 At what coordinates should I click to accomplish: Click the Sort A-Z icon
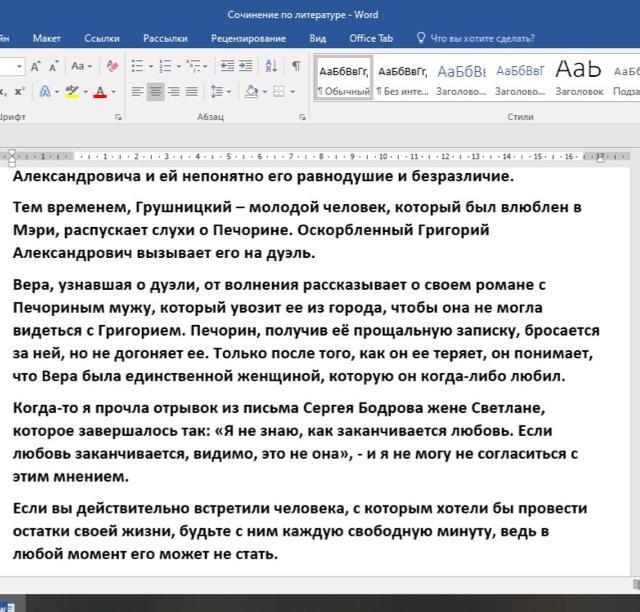[271, 66]
